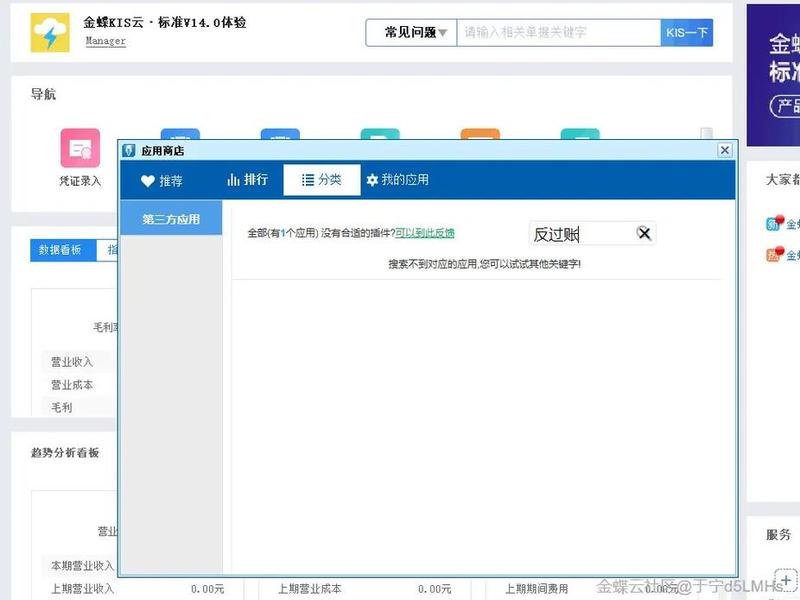Image resolution: width=800 pixels, height=600 pixels.
Task: Open the 凭证录入 navigation icon
Action: pyautogui.click(x=80, y=148)
